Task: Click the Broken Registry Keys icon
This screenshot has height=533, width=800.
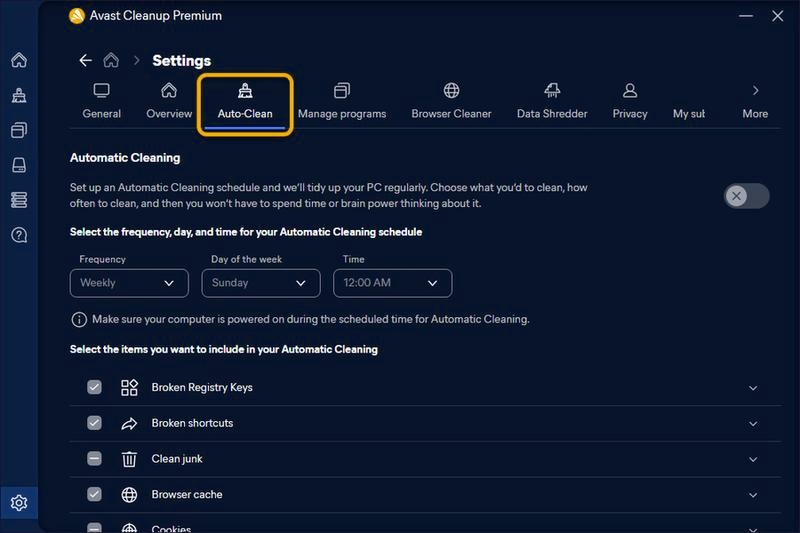Action: tap(129, 388)
